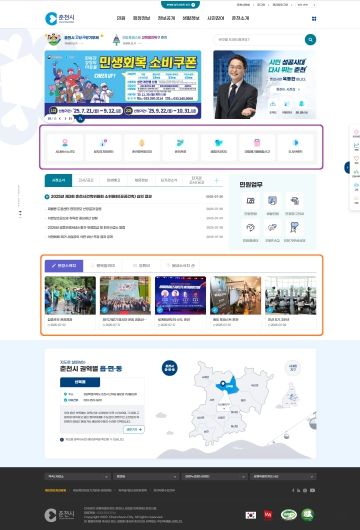
Task: Click the Korean flag icon in footer
Action: tap(251, 515)
